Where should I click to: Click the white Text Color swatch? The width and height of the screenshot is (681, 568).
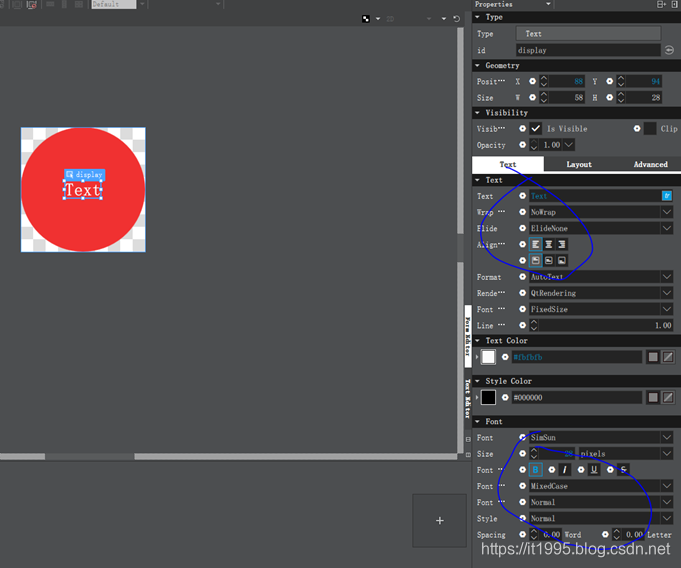pyautogui.click(x=488, y=357)
